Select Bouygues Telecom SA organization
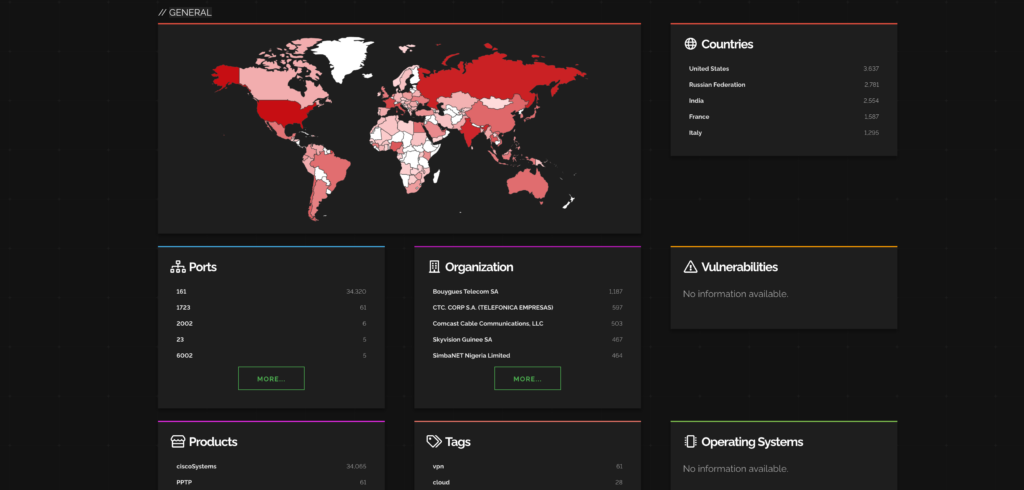Image resolution: width=1024 pixels, height=490 pixels. [465, 291]
